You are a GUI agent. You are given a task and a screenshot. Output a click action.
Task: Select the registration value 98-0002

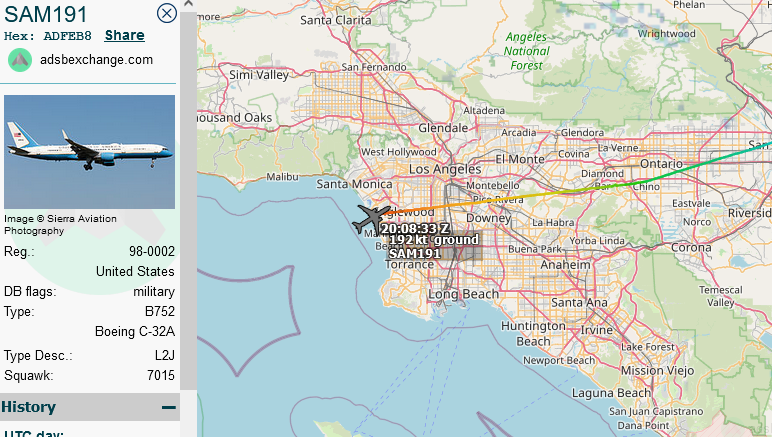pos(152,251)
